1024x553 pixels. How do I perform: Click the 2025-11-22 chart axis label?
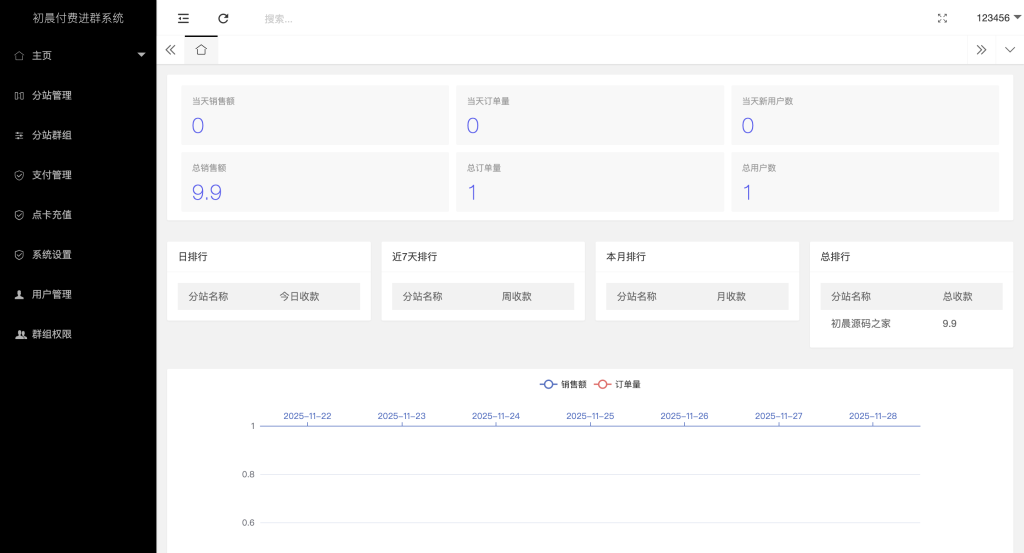(307, 416)
